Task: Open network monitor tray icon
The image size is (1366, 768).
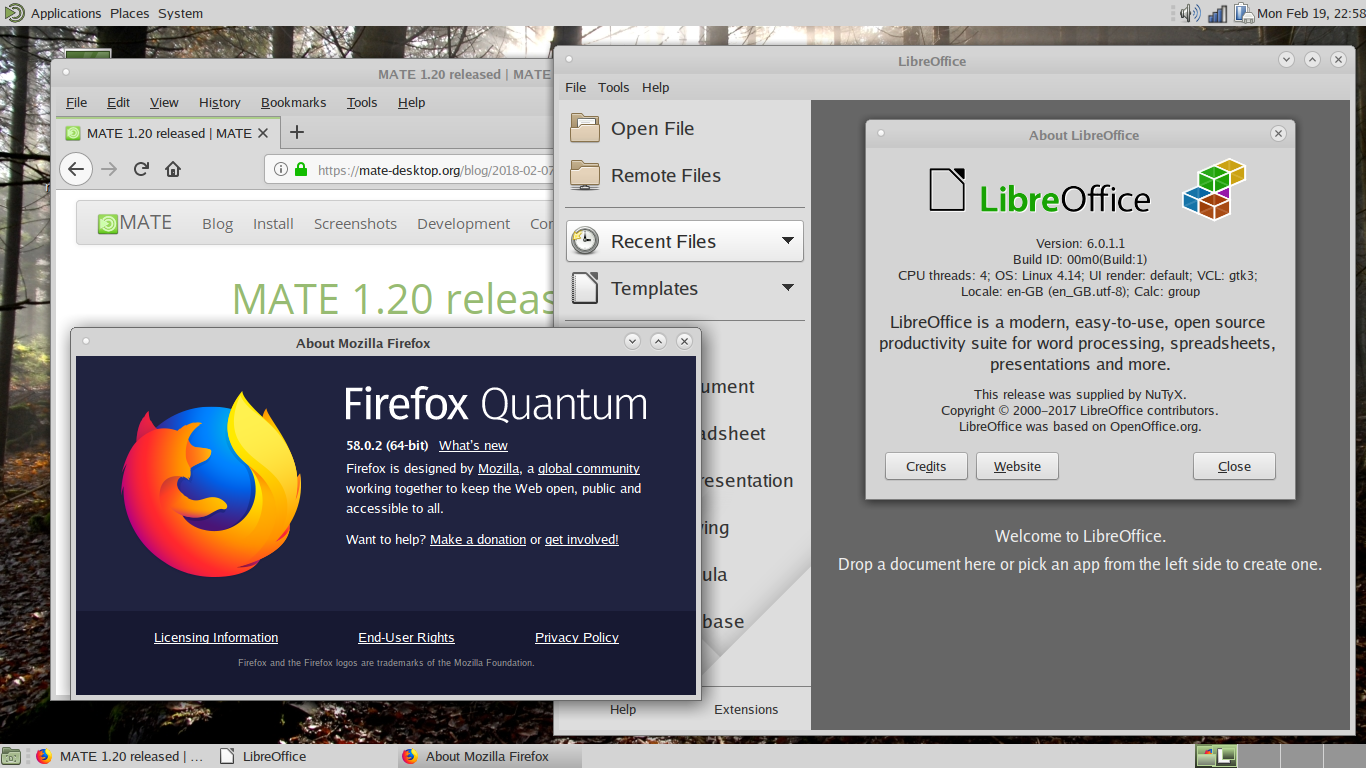Action: click(1217, 13)
